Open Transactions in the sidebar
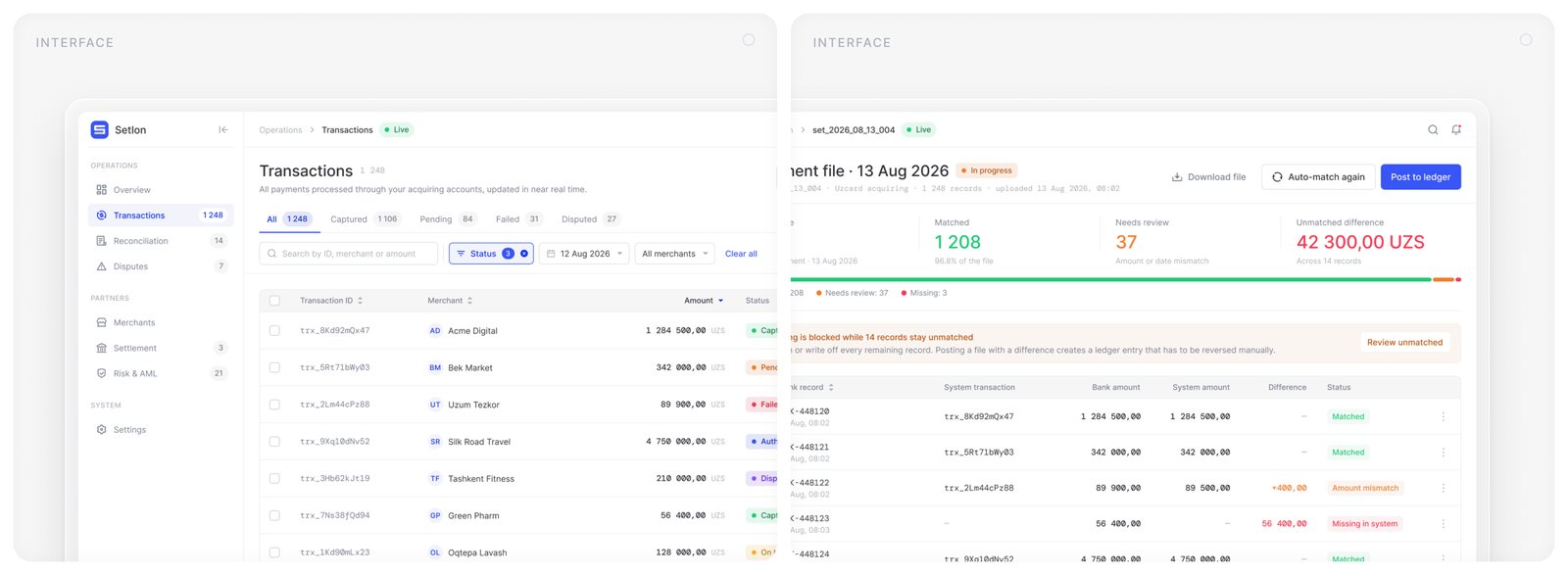1568x575 pixels. (161, 216)
